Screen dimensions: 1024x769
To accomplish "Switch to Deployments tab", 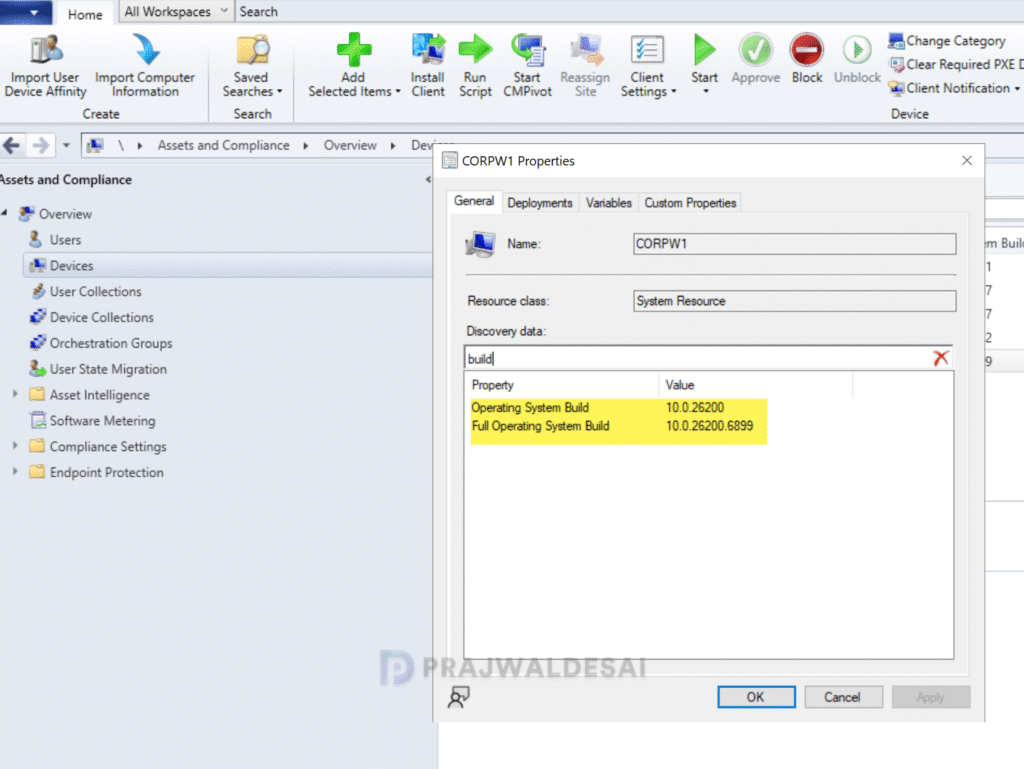I will pyautogui.click(x=539, y=203).
